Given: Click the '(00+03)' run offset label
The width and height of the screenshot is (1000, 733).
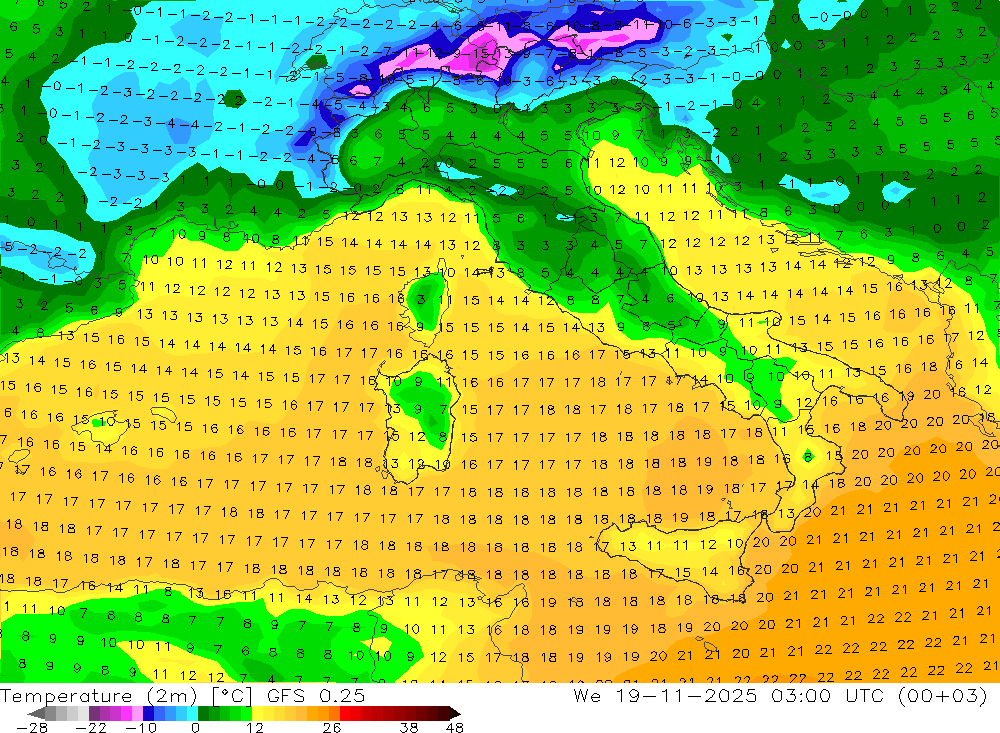Looking at the screenshot, I should click(x=942, y=695).
